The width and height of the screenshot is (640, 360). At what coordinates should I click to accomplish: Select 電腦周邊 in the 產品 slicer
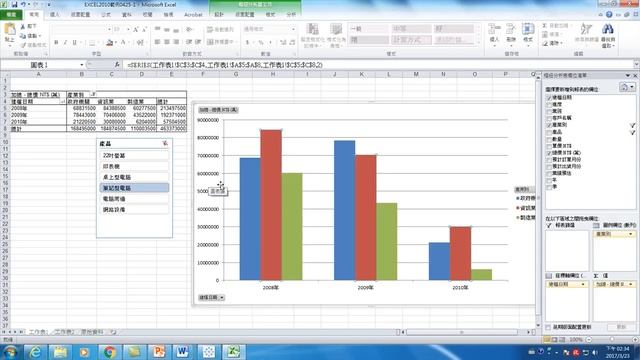(x=134, y=199)
